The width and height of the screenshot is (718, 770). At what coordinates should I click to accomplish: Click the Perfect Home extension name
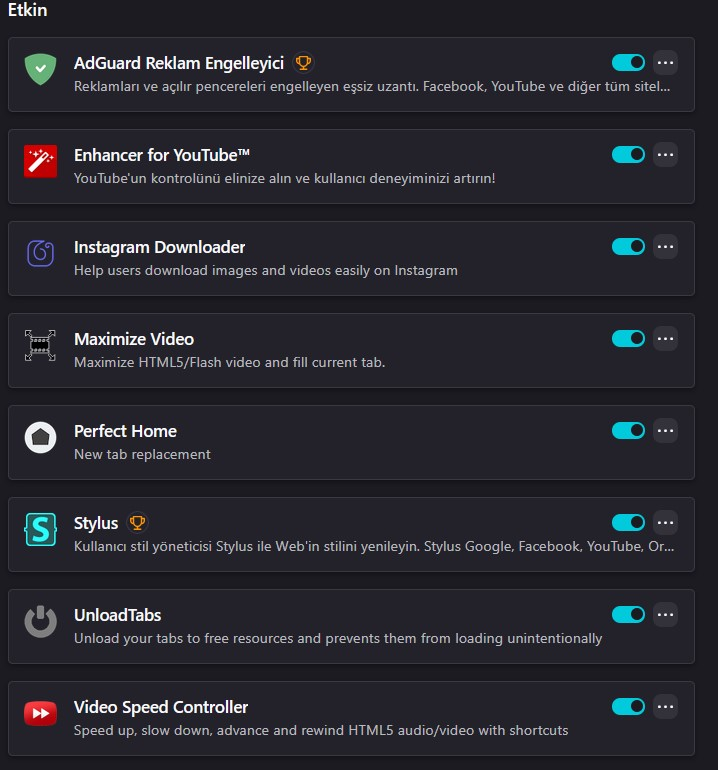(x=125, y=431)
